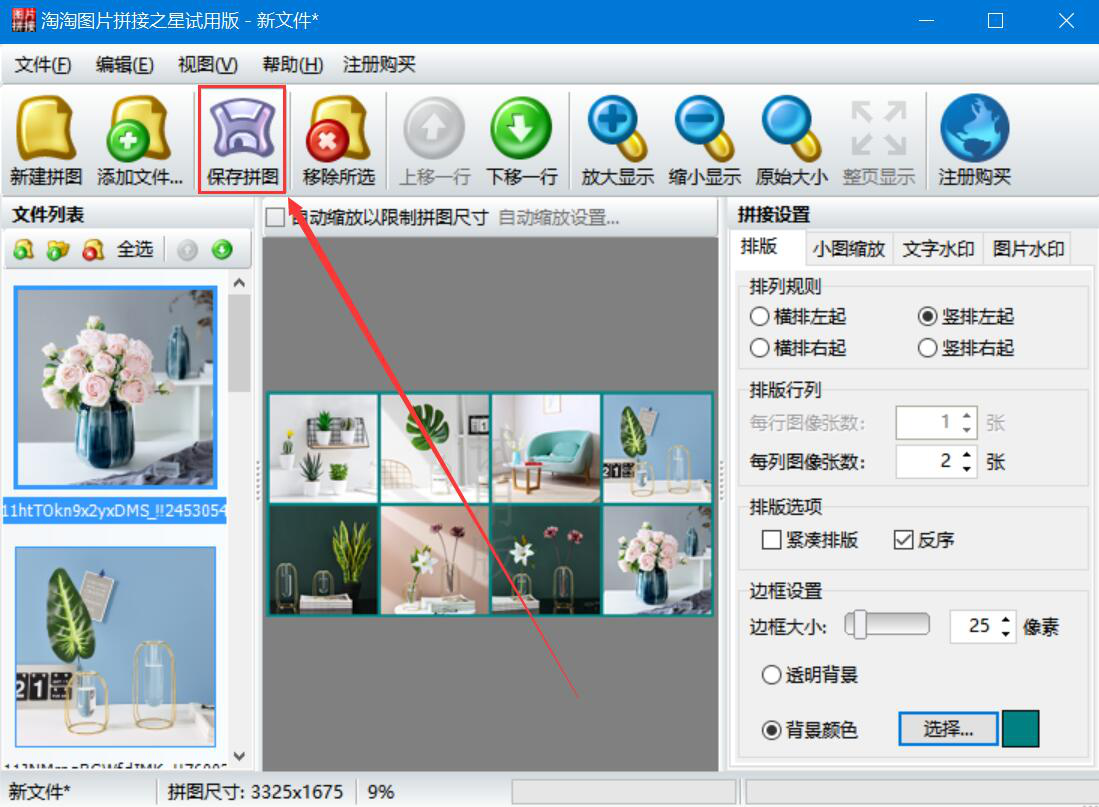The image size is (1099, 807).
Task: Click the file list scrollbar thumb
Action: (x=239, y=343)
